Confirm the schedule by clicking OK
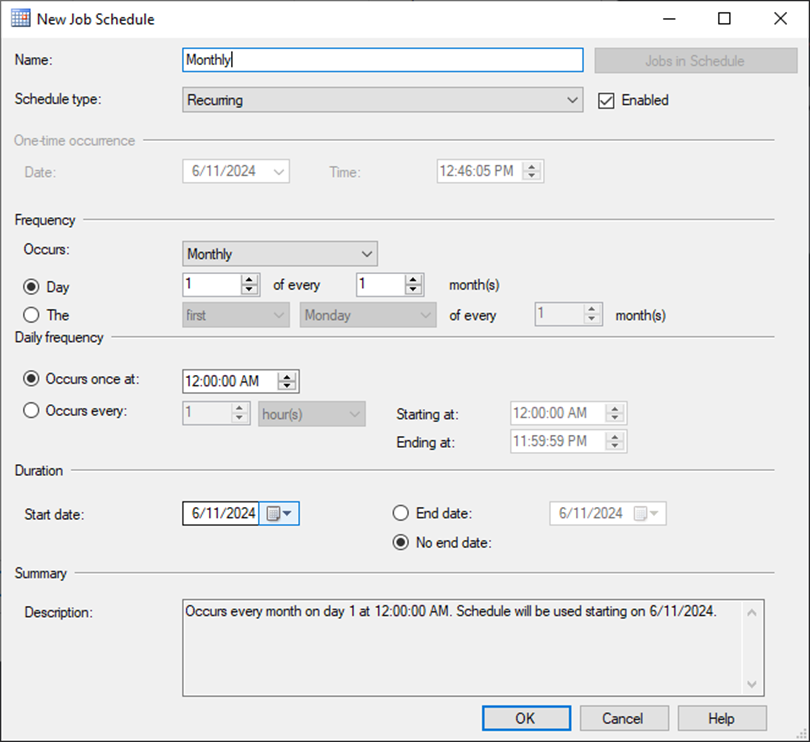 tap(526, 718)
